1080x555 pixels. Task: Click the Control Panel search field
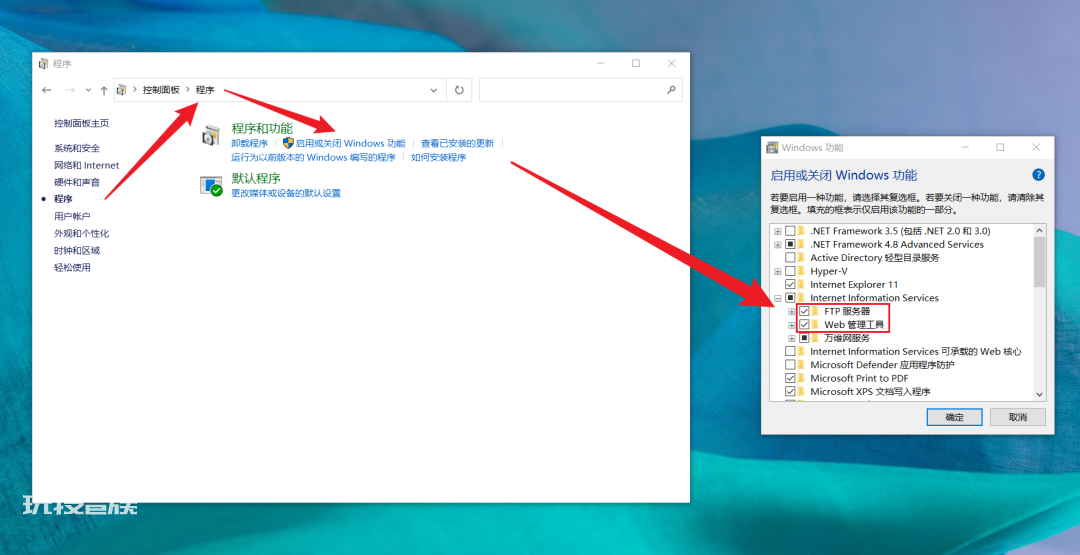pos(581,90)
